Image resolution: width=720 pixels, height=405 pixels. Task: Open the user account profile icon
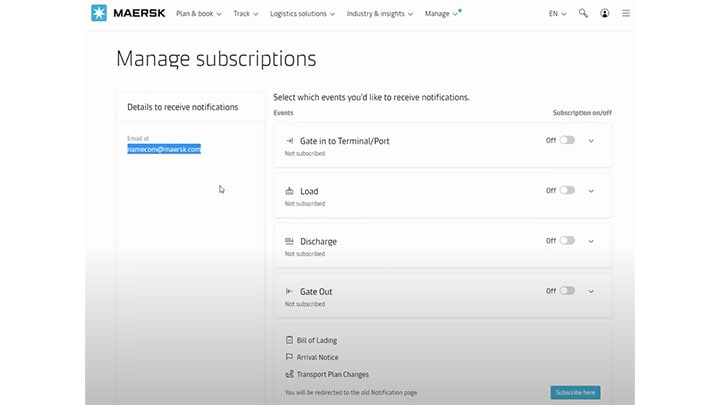(x=605, y=14)
